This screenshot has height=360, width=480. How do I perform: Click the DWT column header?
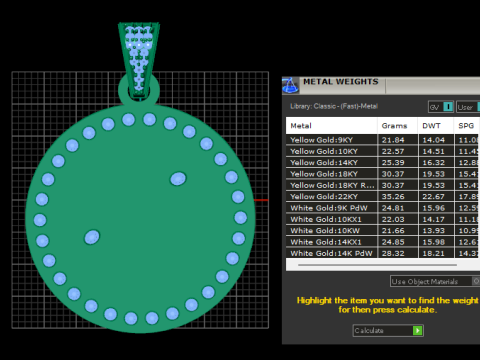pos(436,126)
